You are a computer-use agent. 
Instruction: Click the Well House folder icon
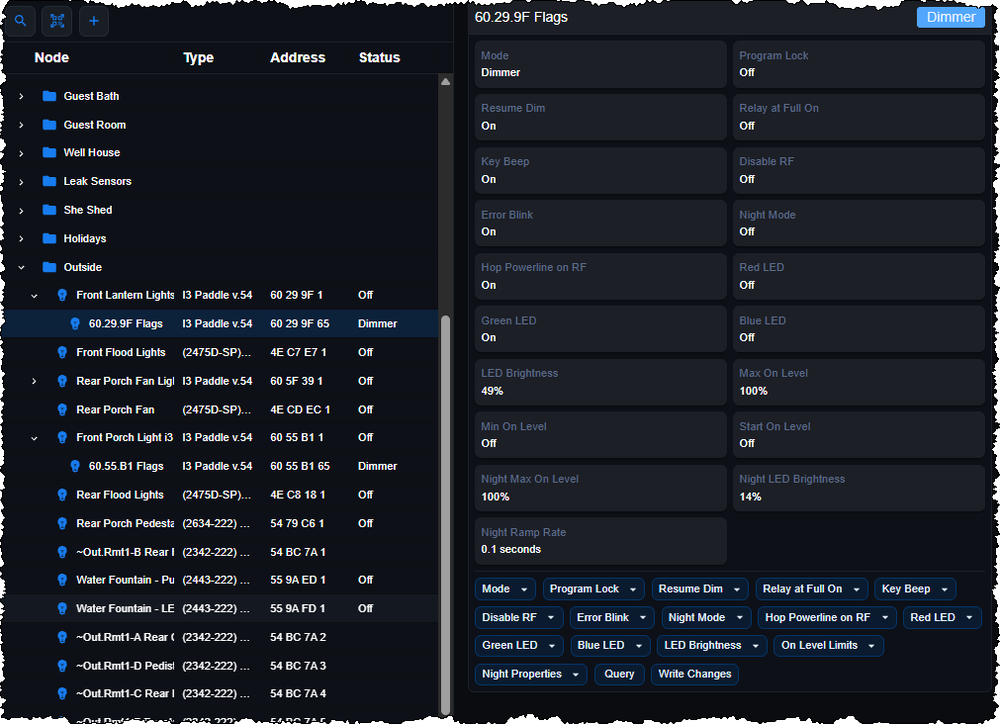49,152
